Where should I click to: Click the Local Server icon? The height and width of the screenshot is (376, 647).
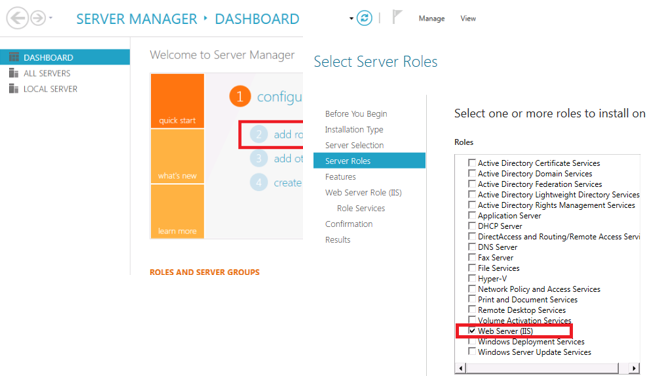pyautogui.click(x=14, y=88)
